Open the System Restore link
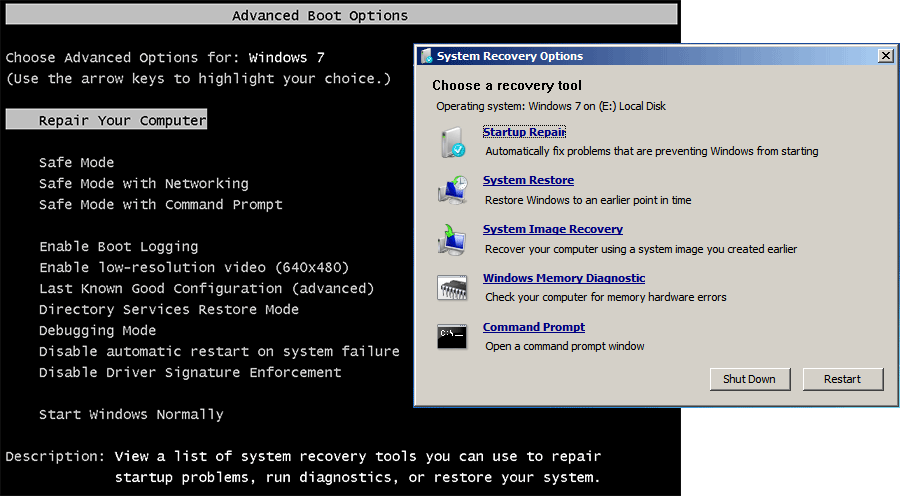Image resolution: width=900 pixels, height=496 pixels. 528,180
